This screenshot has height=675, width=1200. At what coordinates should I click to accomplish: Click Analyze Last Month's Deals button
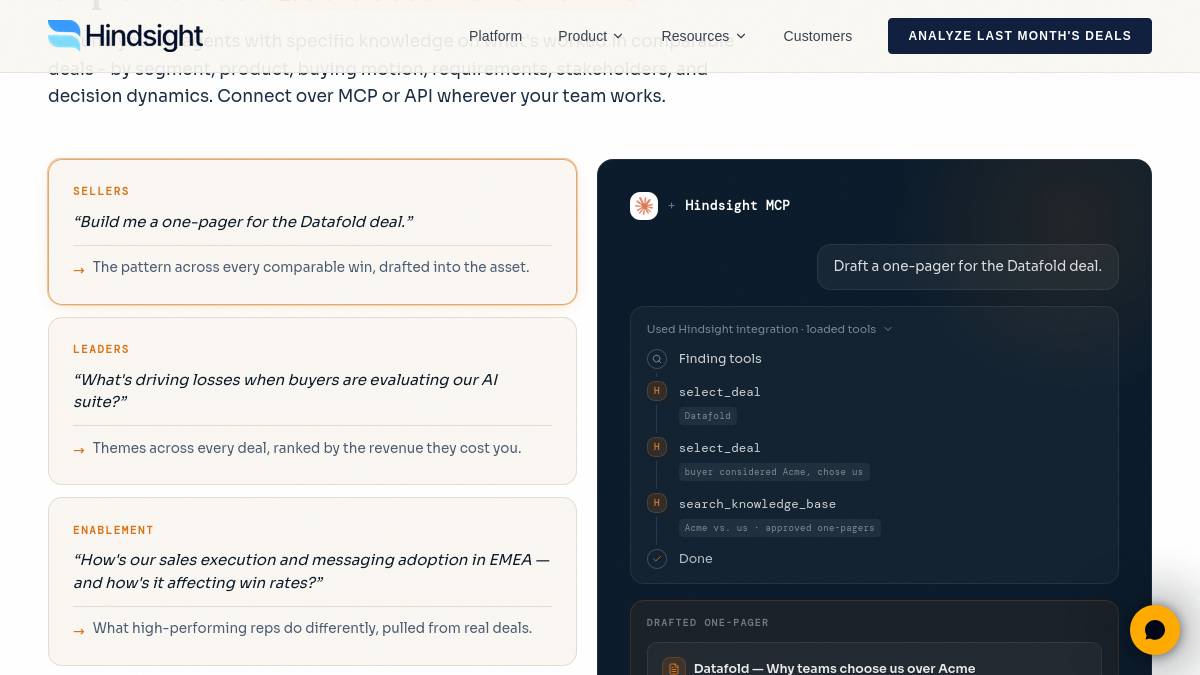coord(1020,36)
